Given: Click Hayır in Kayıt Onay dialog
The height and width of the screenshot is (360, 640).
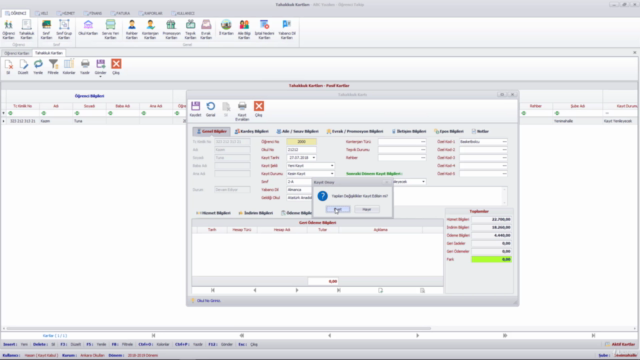Looking at the screenshot, I should coord(367,209).
